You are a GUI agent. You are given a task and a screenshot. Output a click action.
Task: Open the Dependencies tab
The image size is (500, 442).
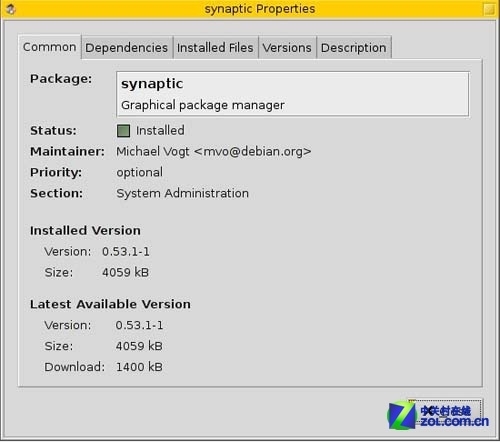click(x=127, y=48)
